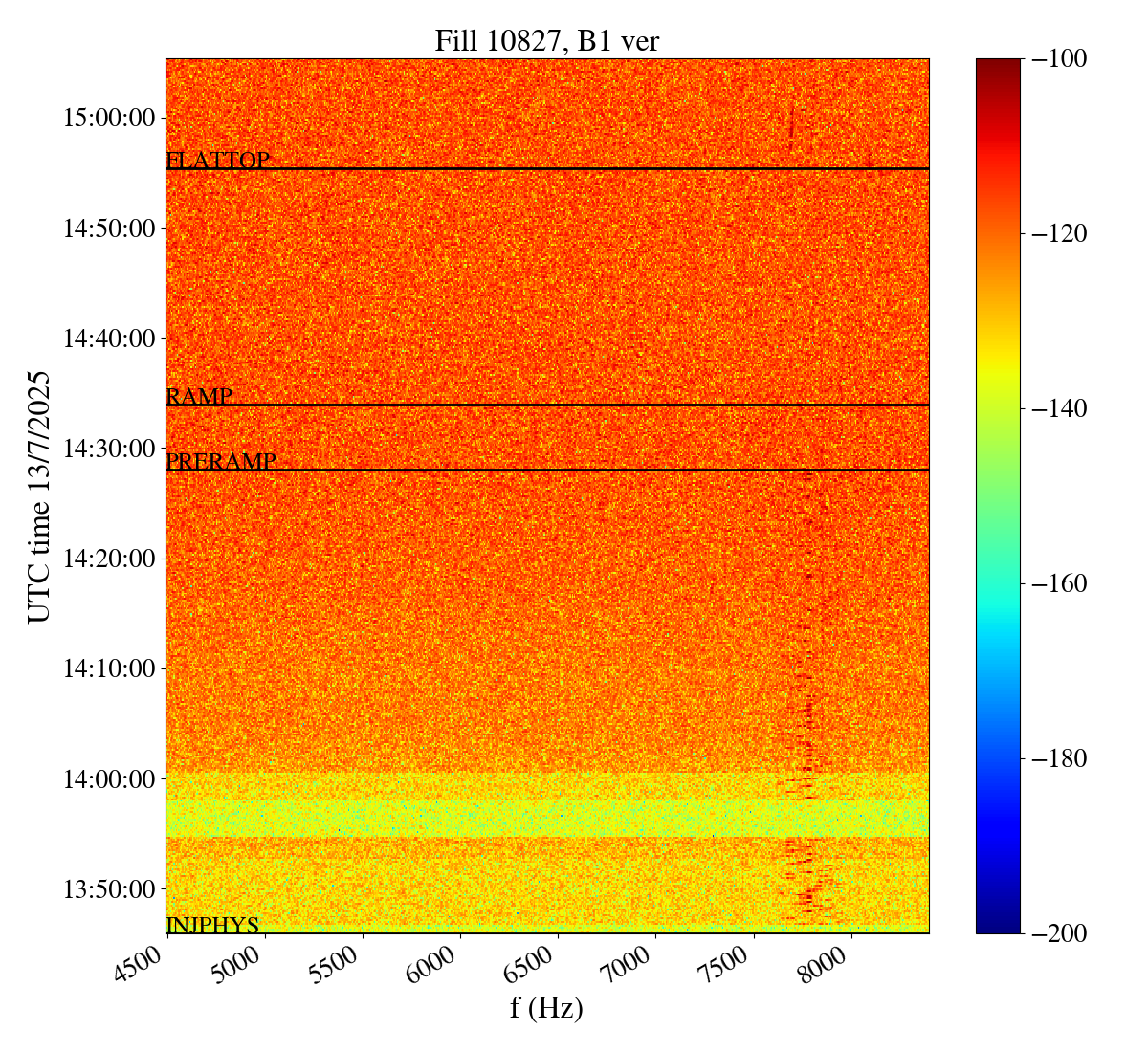The height and width of the screenshot is (1052, 1148).
Task: Select the 14:00:00 time tick label
Action: point(108,778)
